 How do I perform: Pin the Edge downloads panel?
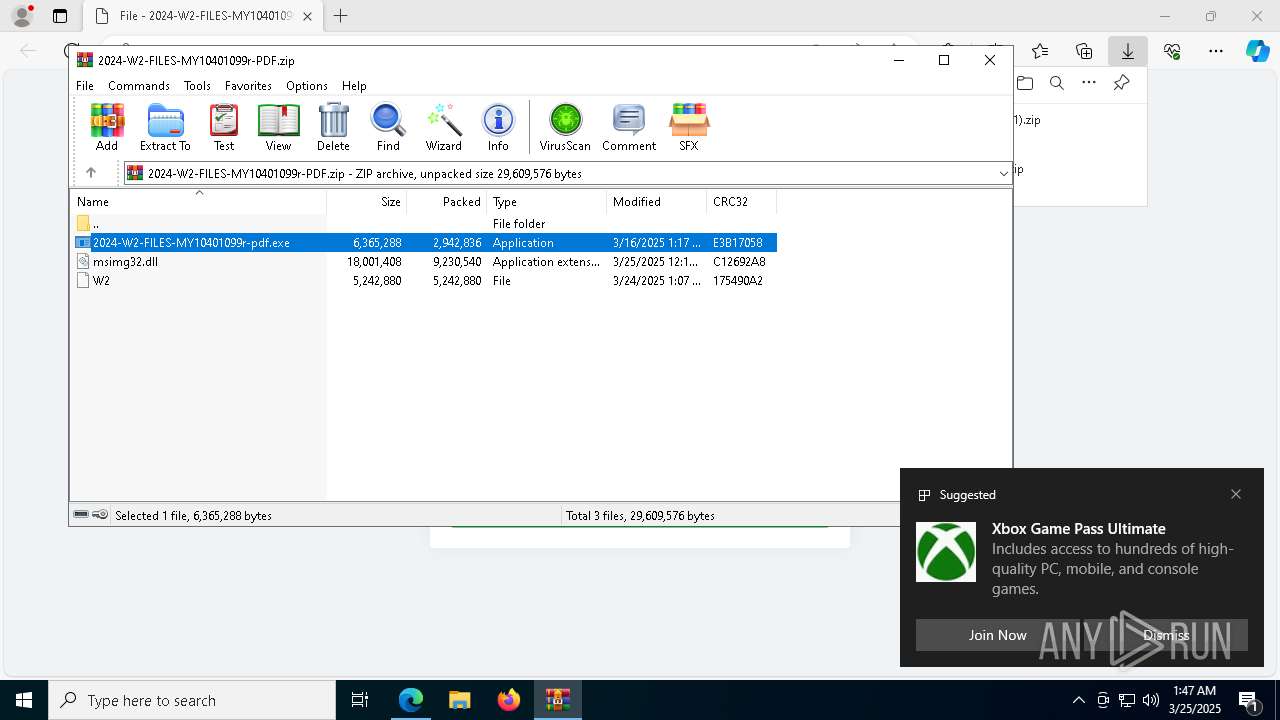[x=1121, y=83]
